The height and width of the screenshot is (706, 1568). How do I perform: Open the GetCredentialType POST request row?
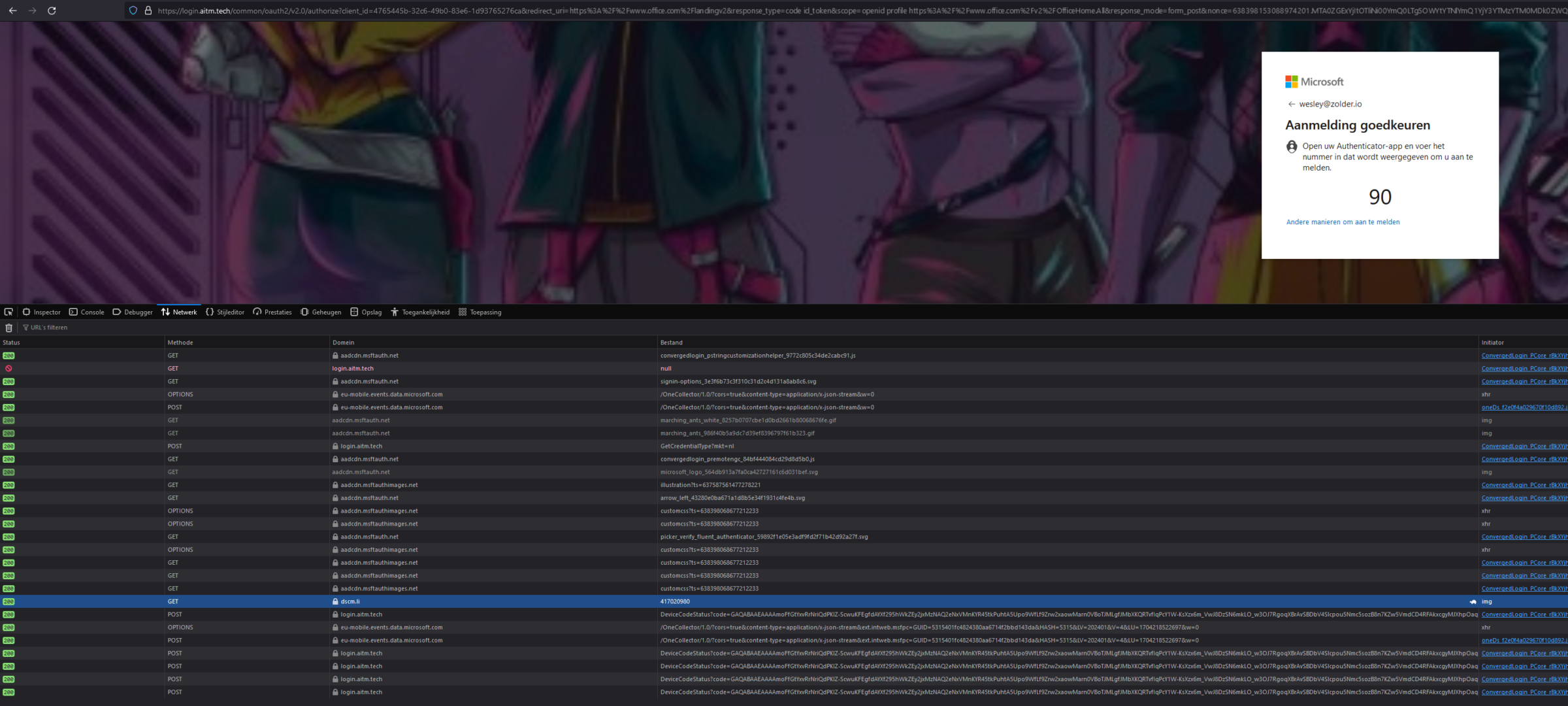pyautogui.click(x=697, y=446)
